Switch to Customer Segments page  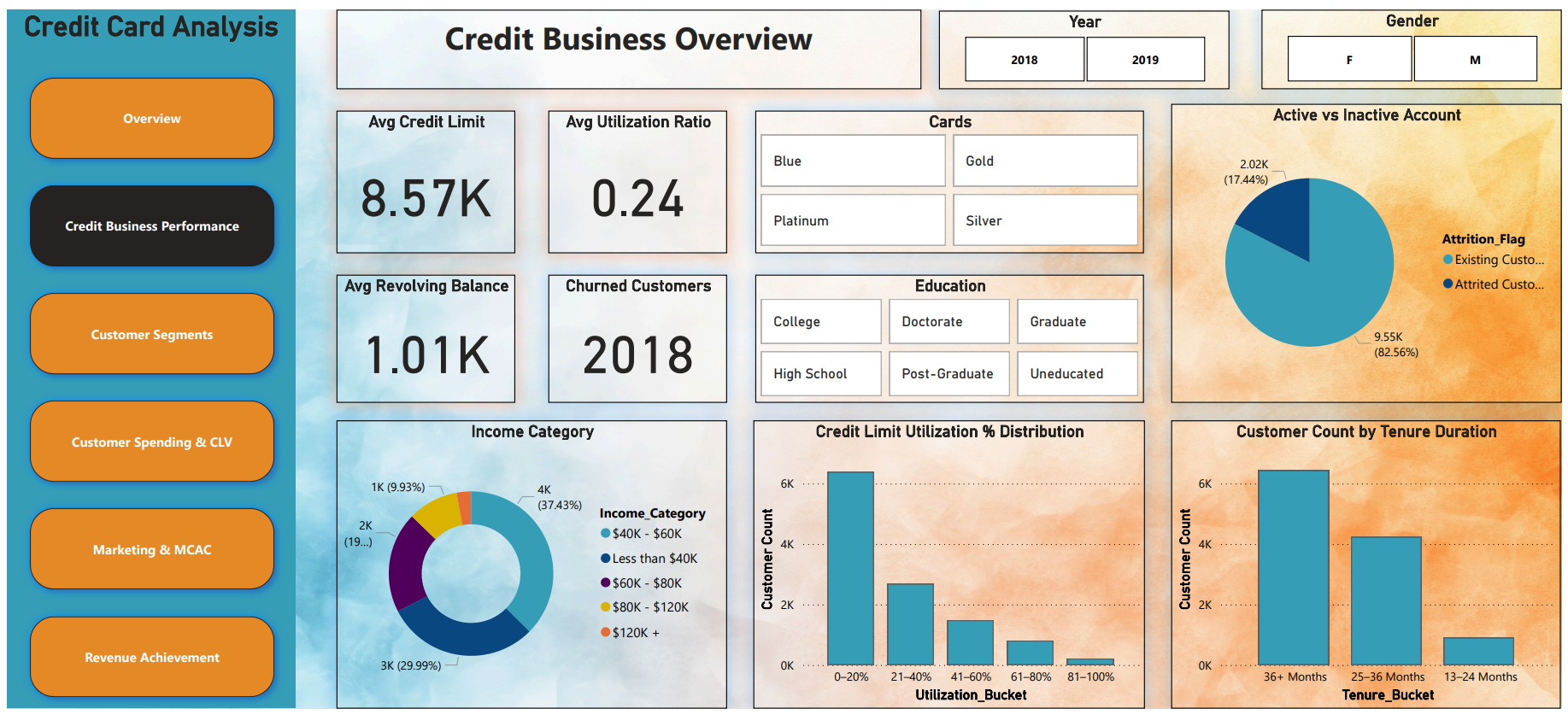(x=152, y=334)
